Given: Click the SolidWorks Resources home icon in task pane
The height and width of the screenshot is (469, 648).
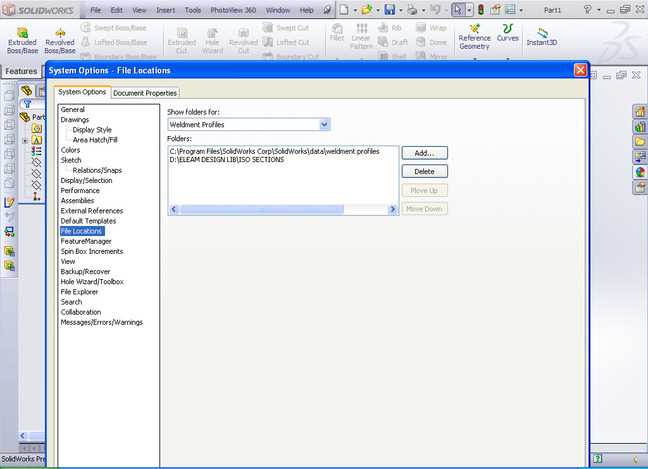Looking at the screenshot, I should click(x=640, y=111).
